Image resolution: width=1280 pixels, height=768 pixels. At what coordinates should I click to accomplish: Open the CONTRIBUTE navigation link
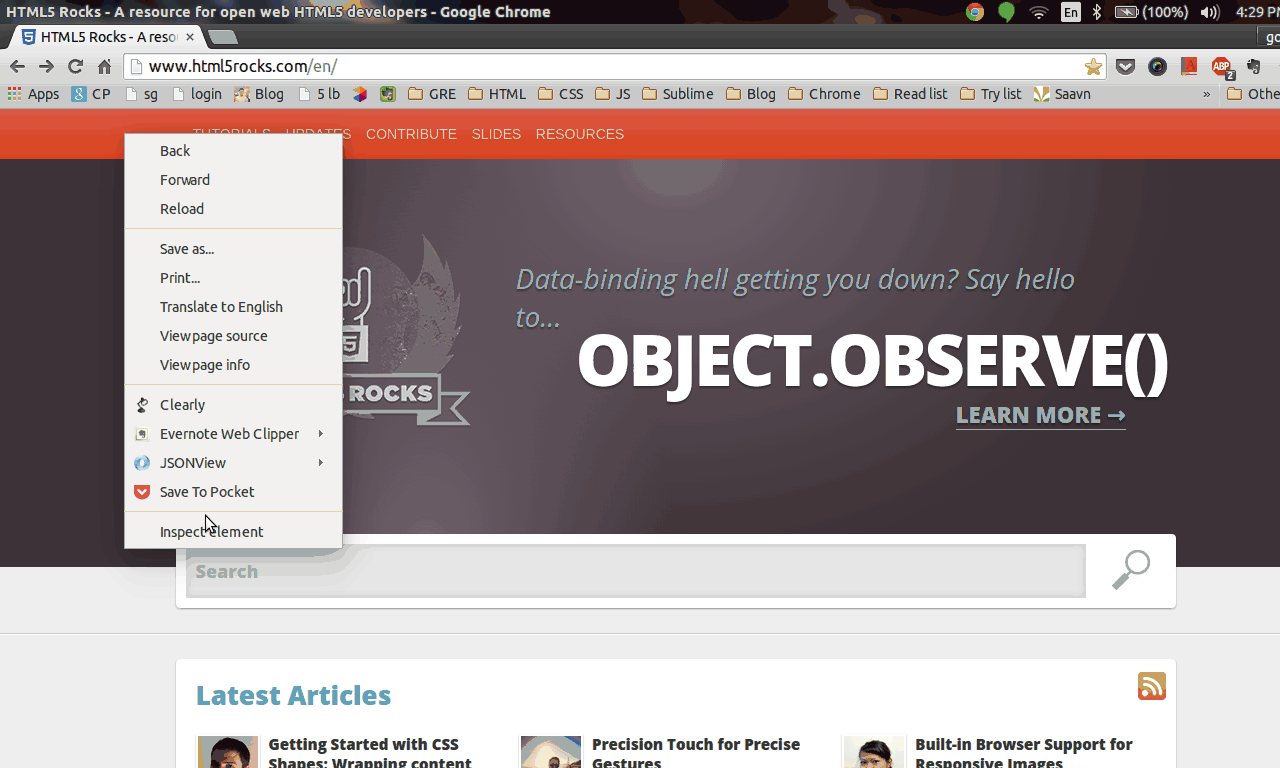411,134
